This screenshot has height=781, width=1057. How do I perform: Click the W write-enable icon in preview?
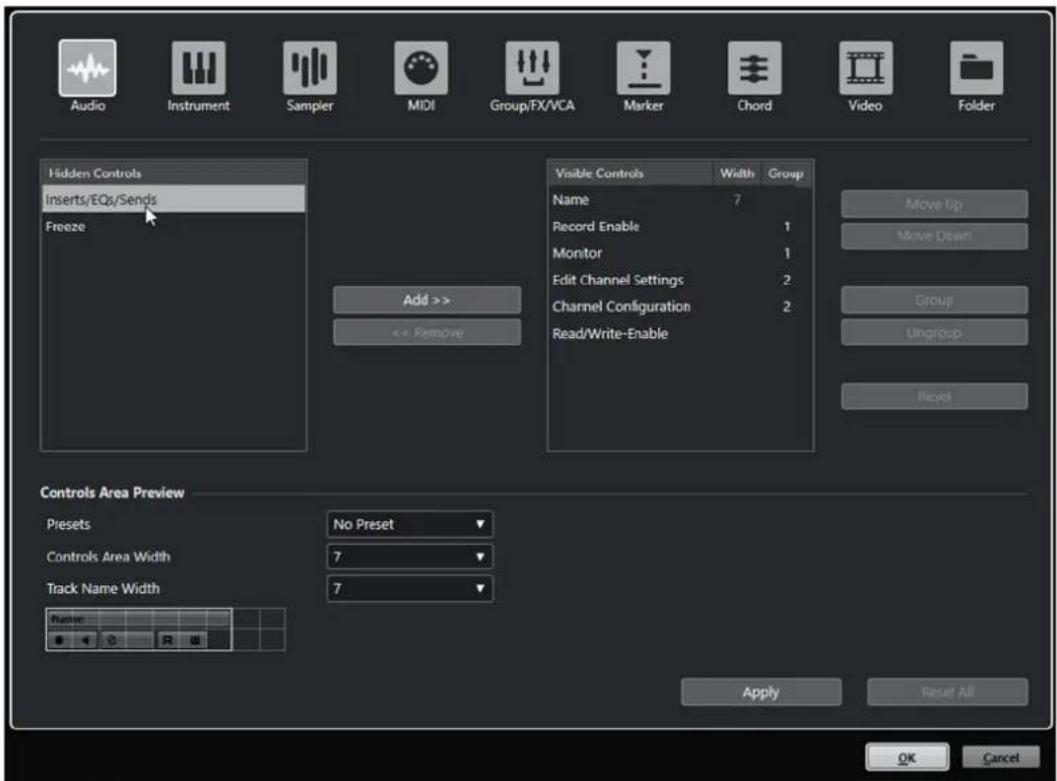click(194, 640)
